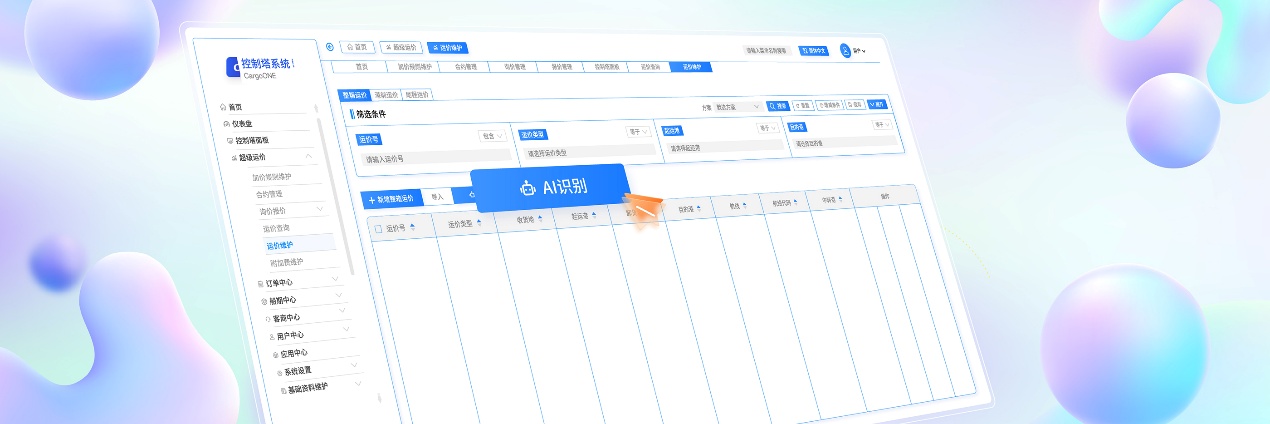Screen dimensions: 1270x424
Task: Click the 导入 import button
Action: pos(437,197)
